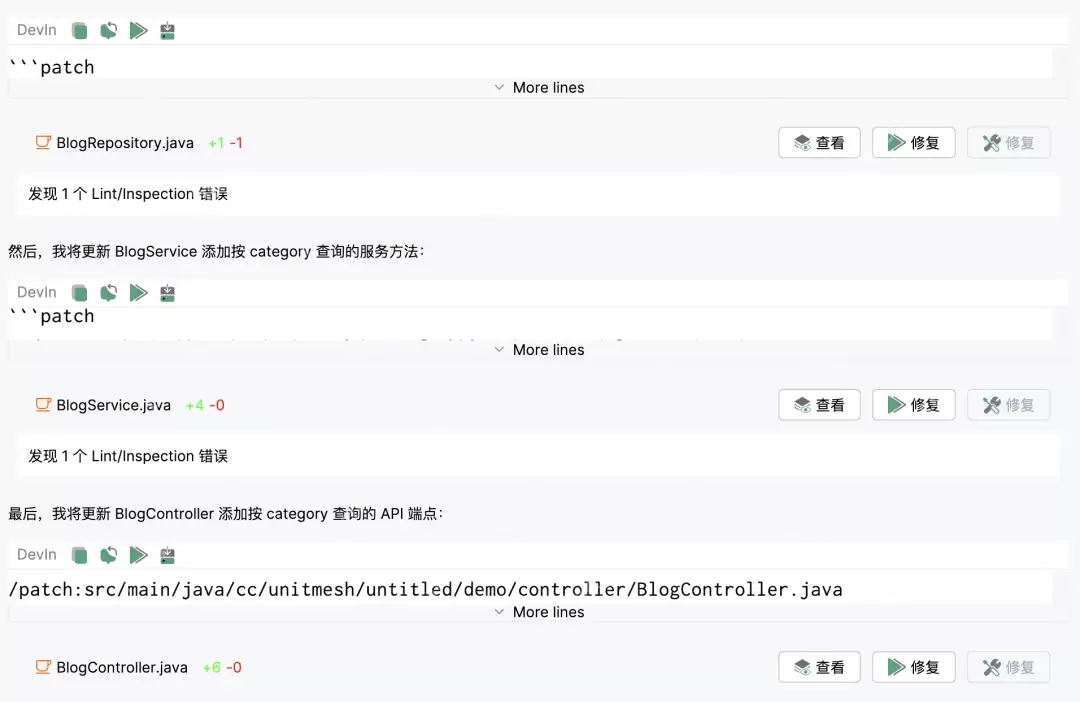Select the rerun icon in the second Devin toolbar
This screenshot has width=1080, height=702.
click(109, 292)
